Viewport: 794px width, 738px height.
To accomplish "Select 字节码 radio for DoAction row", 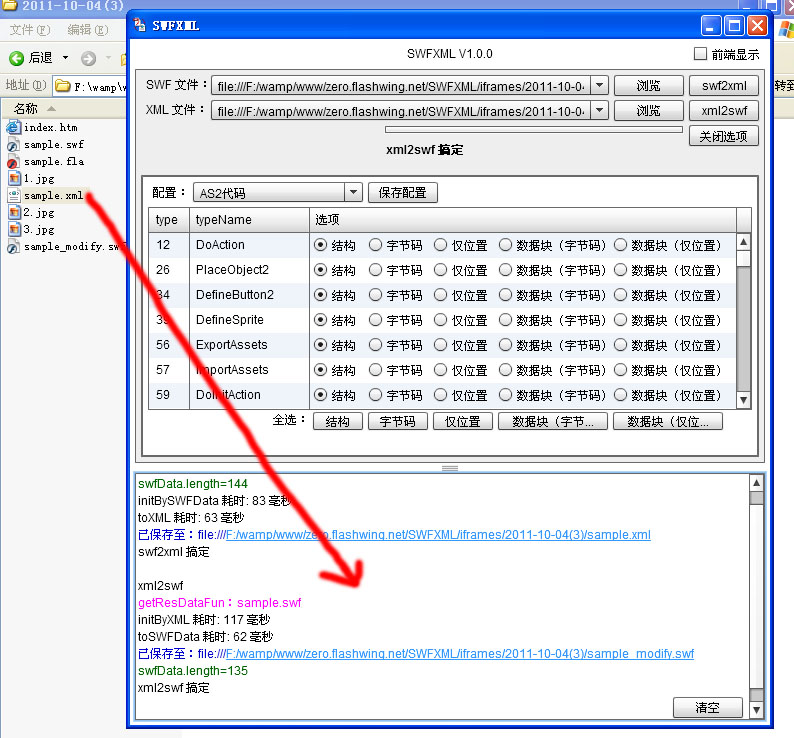I will (x=375, y=245).
